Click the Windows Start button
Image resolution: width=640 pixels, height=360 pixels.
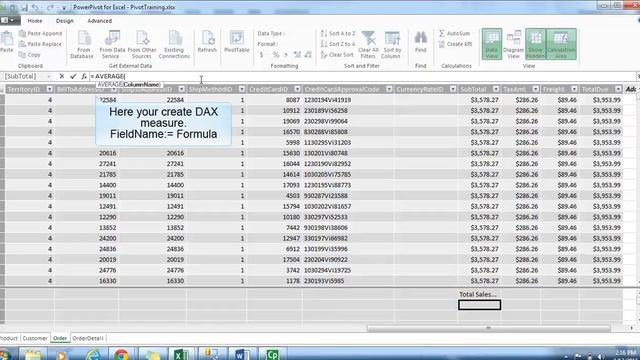click(x=5, y=354)
